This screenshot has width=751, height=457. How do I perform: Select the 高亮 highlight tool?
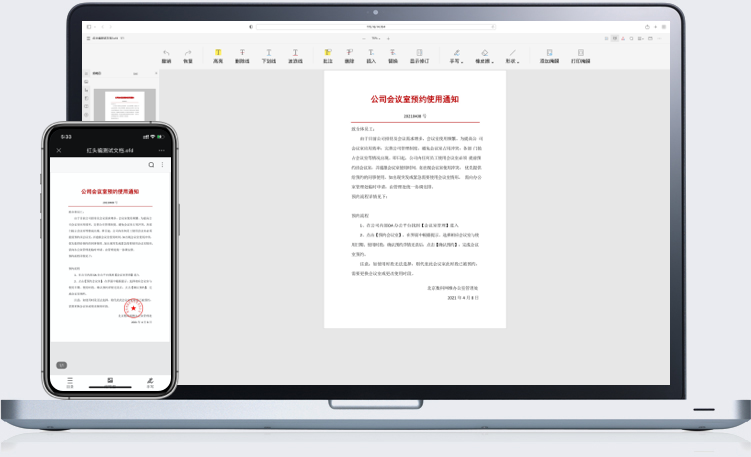coord(217,54)
